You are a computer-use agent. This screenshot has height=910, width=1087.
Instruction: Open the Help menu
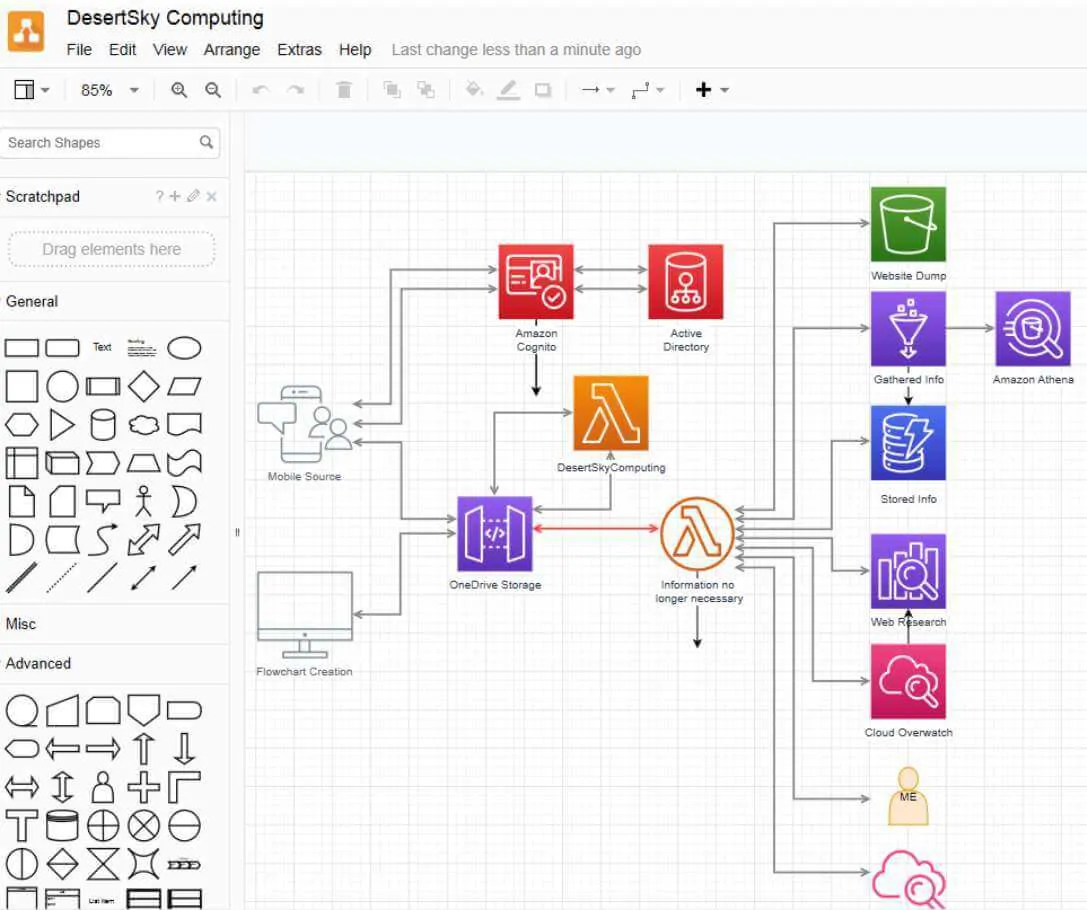pyautogui.click(x=355, y=50)
